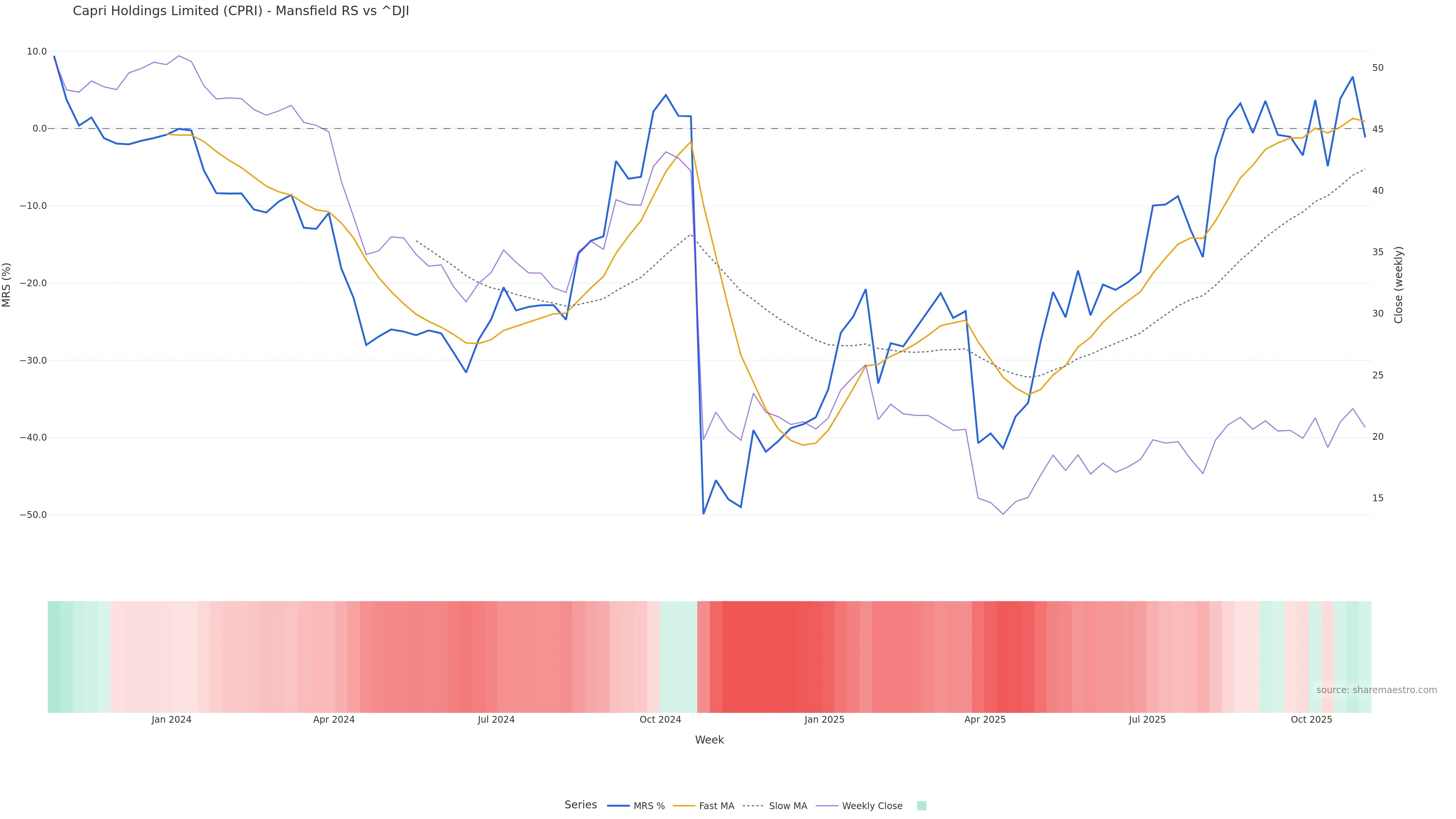Viewport: 1456px width, 819px height.
Task: Select the Jan 2024 x-axis tick label
Action: [x=171, y=720]
